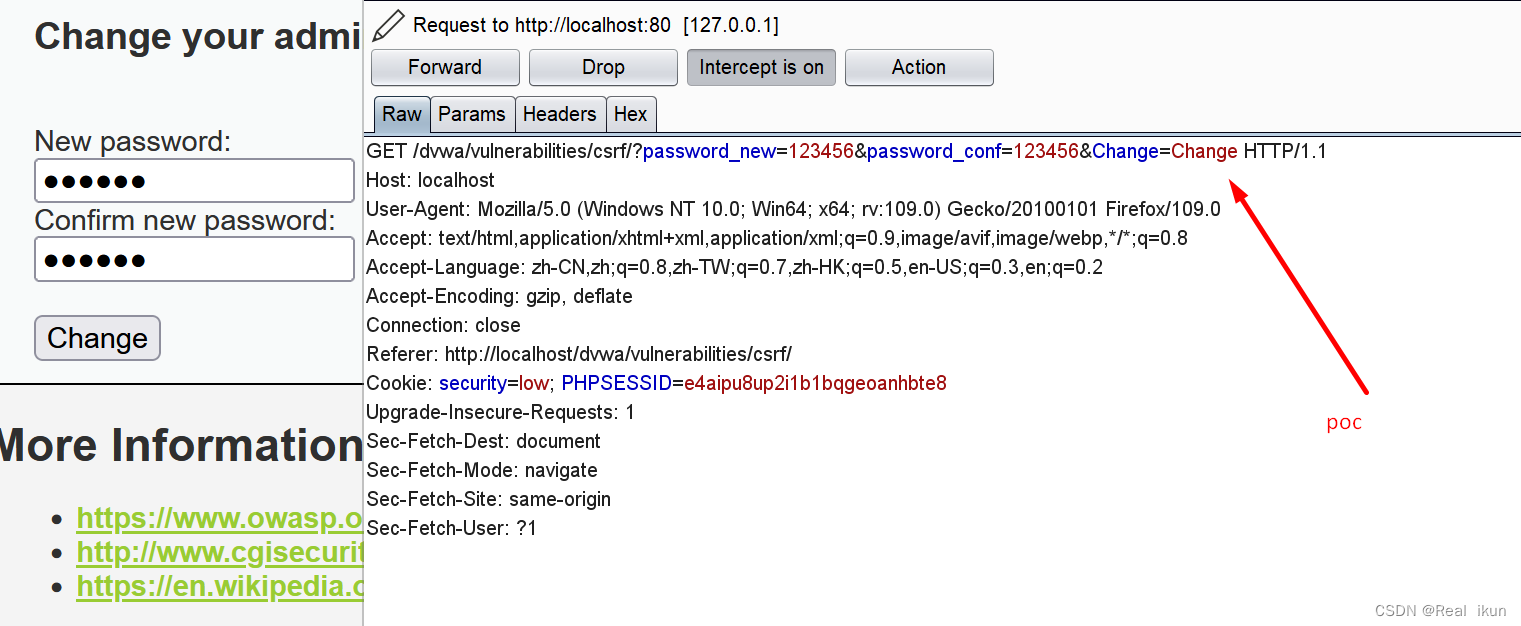Click the Sec-Fetch-User: ?1 line
The image size is (1521, 626).
click(x=451, y=529)
